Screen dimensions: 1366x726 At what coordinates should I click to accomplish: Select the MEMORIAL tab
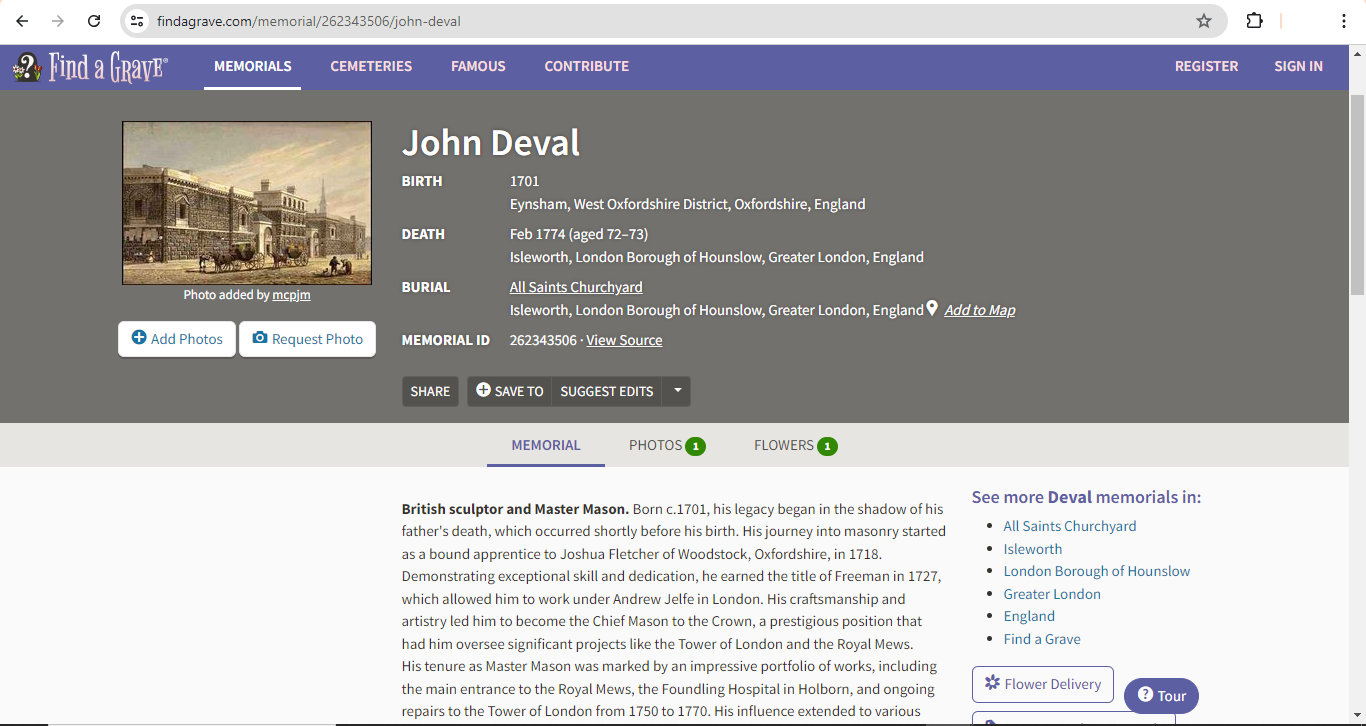(x=546, y=445)
